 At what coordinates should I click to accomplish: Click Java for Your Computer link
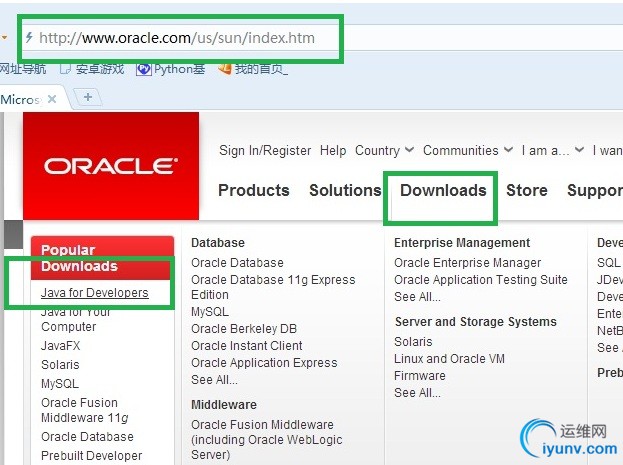75,319
